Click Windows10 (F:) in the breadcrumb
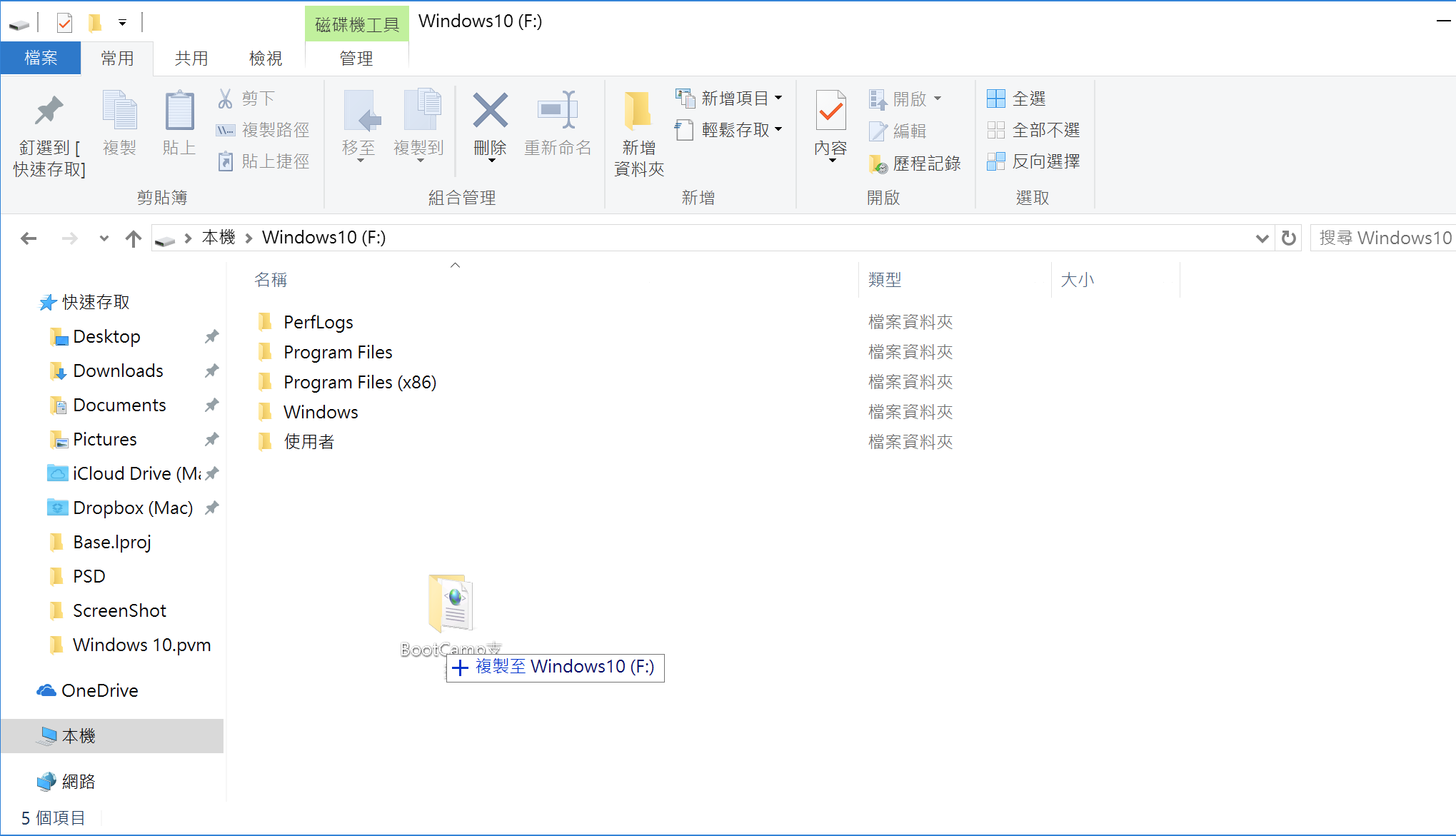This screenshot has height=836, width=1456. 324,238
